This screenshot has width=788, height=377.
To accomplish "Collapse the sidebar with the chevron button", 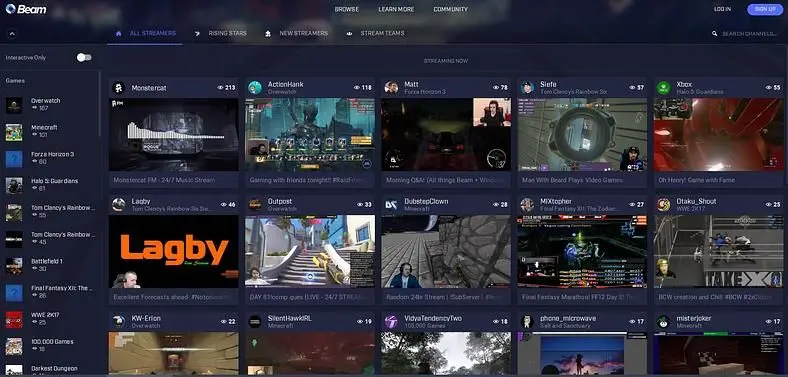I will 12,34.
